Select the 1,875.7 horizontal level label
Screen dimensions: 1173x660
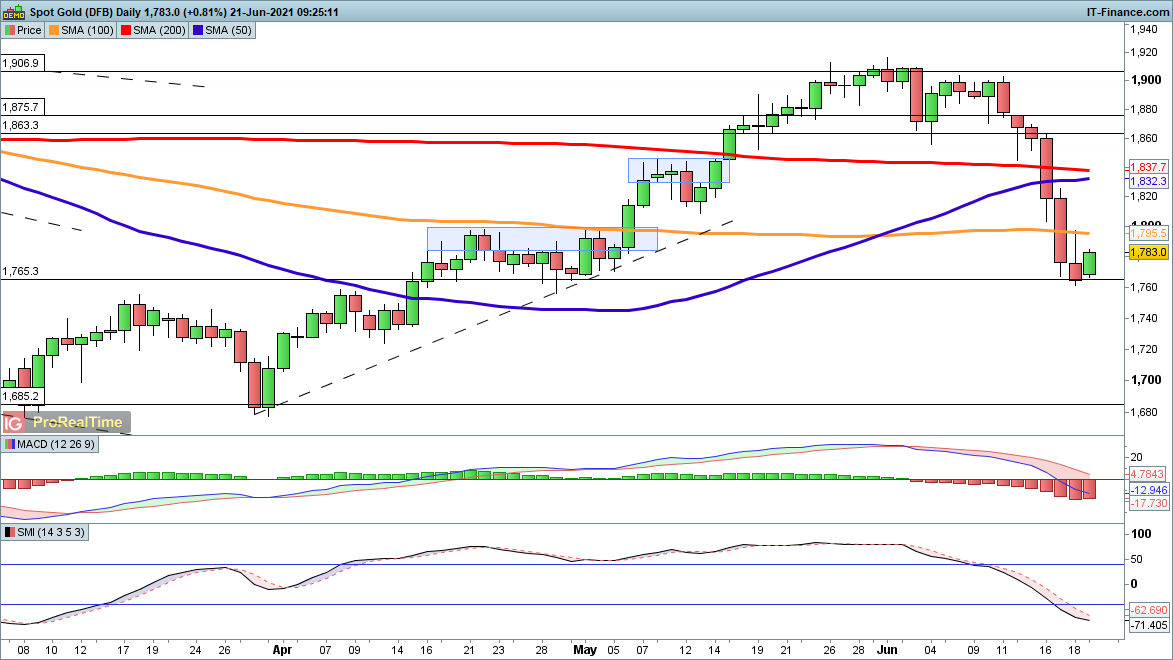tap(21, 107)
